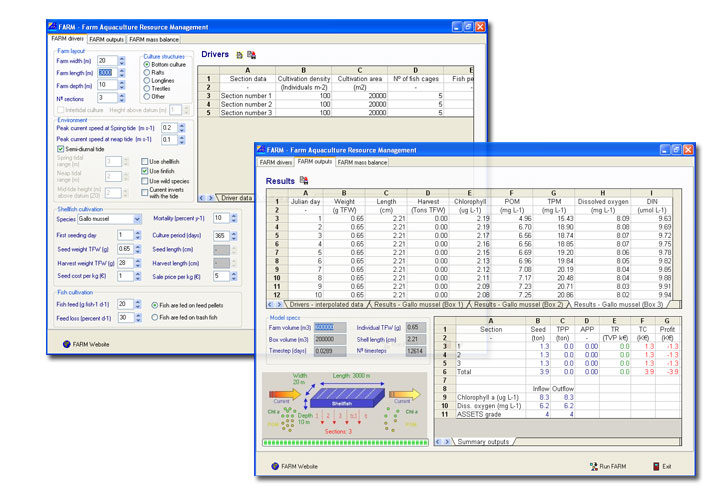Click the right sheet scroll arrow in Summary outputs grid
The image size is (720, 500).
coord(447,442)
